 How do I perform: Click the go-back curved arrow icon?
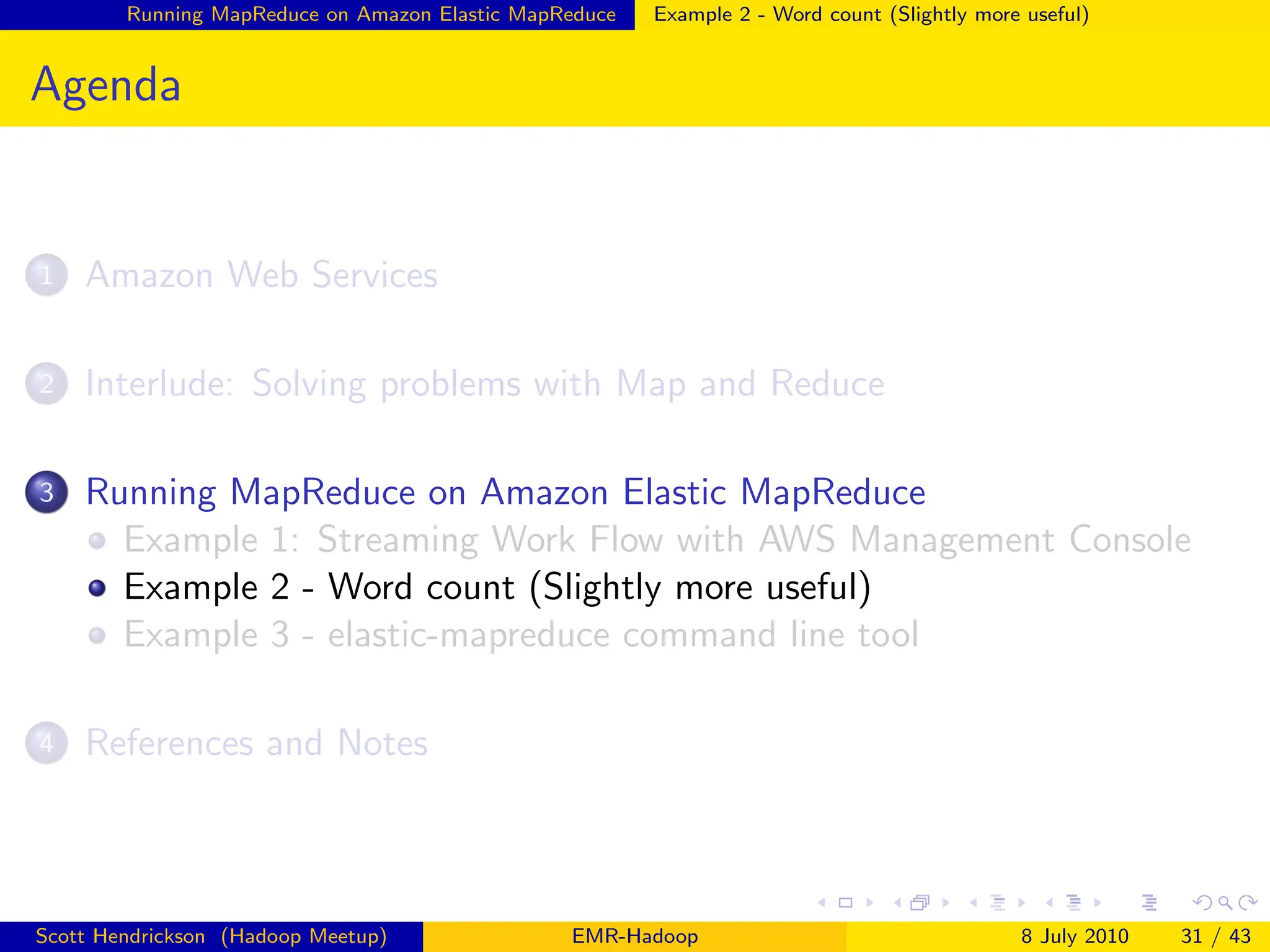pos(1202,902)
